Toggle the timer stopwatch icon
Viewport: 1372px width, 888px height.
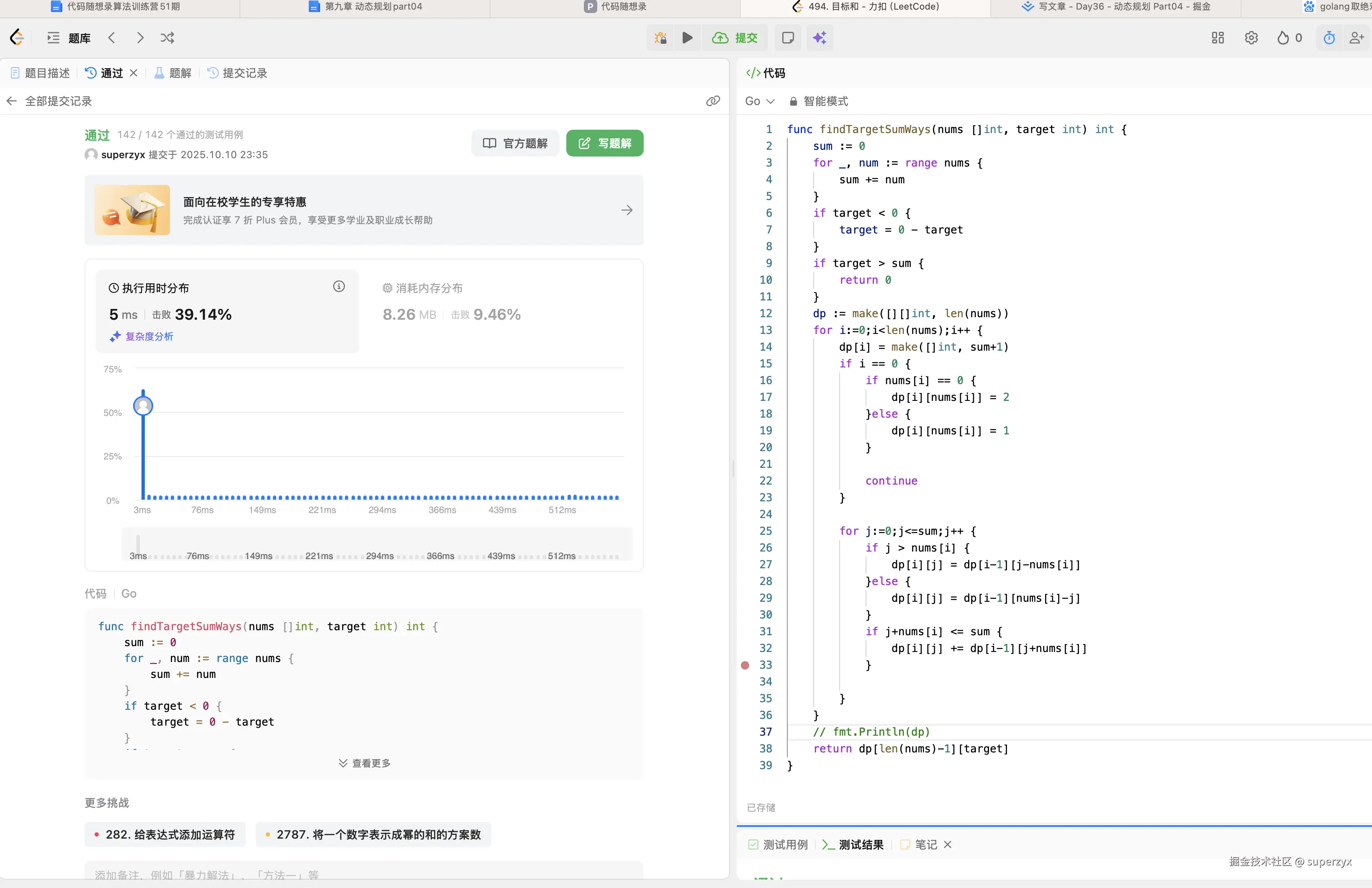coord(1329,38)
